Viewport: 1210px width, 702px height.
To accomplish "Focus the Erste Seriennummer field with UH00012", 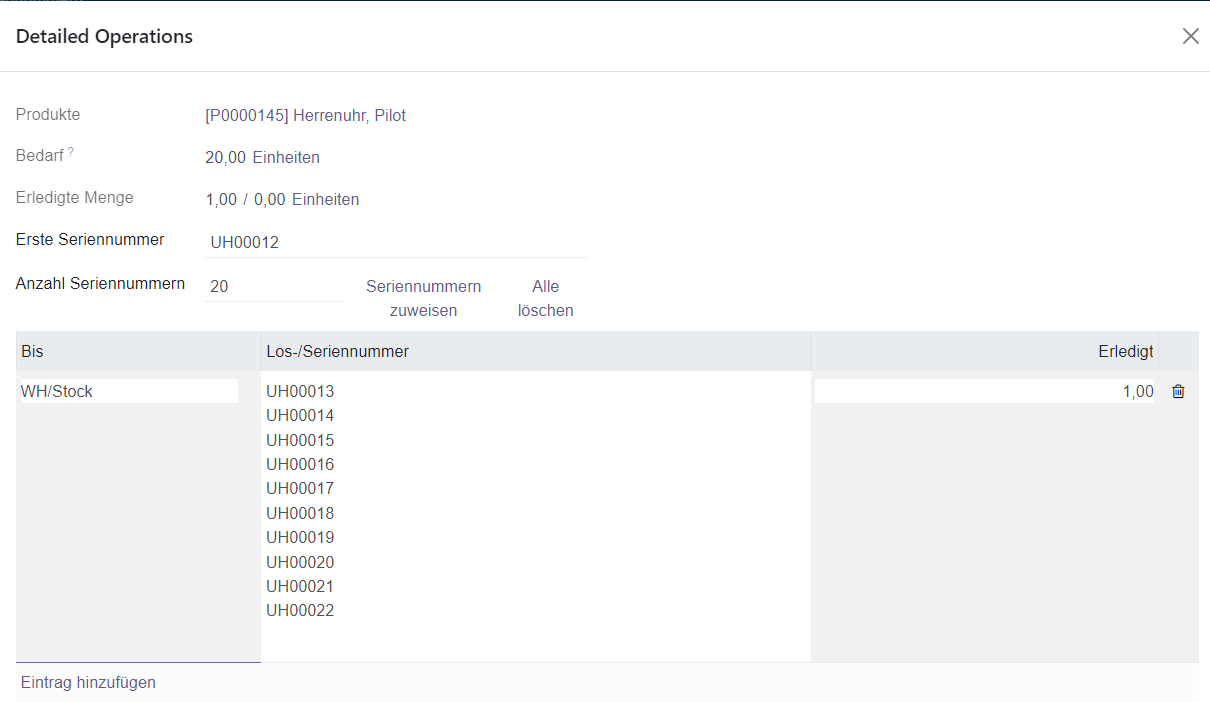I will (x=395, y=243).
